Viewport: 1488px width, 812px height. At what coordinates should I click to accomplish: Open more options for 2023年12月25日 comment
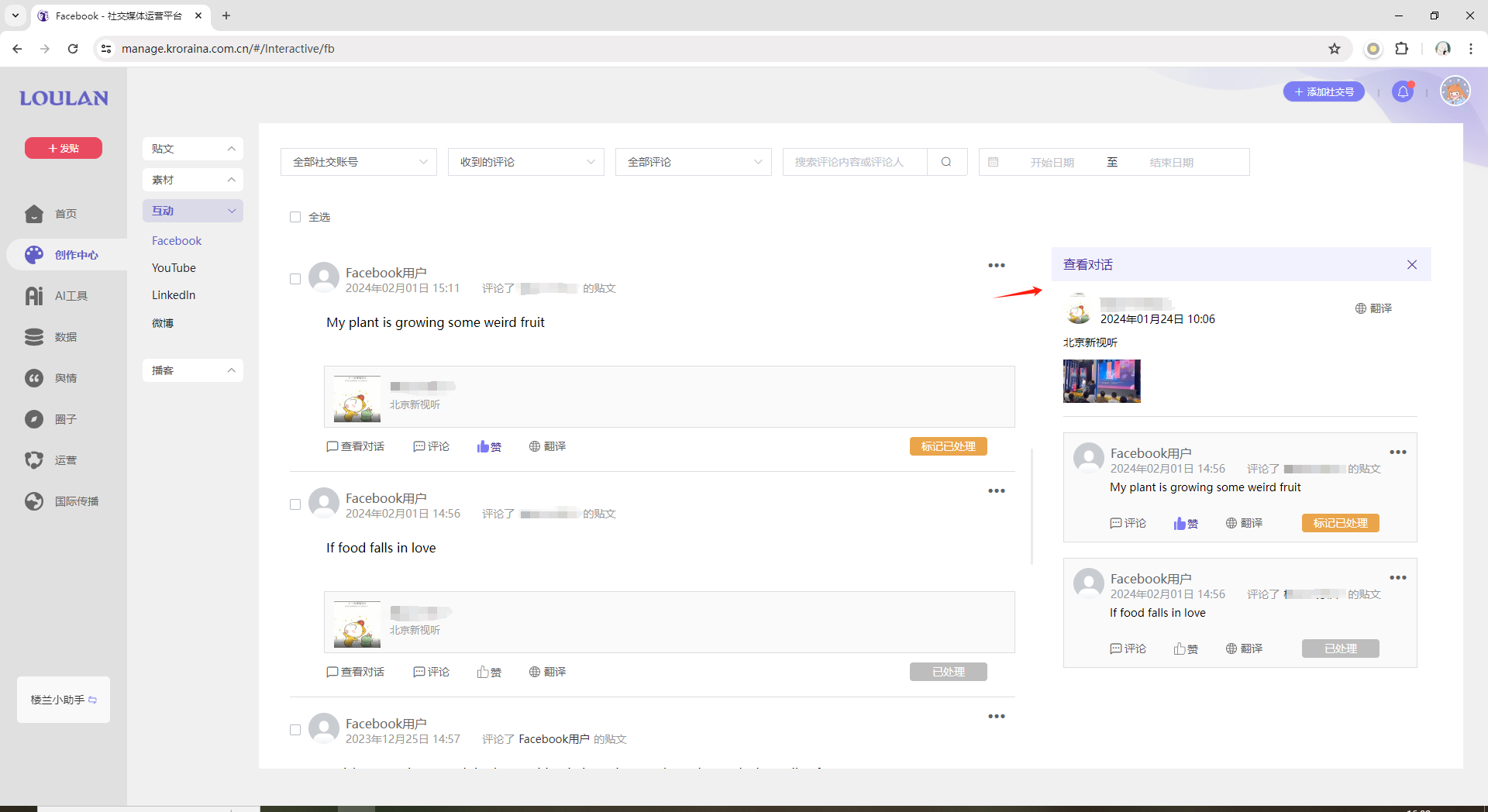tap(997, 717)
